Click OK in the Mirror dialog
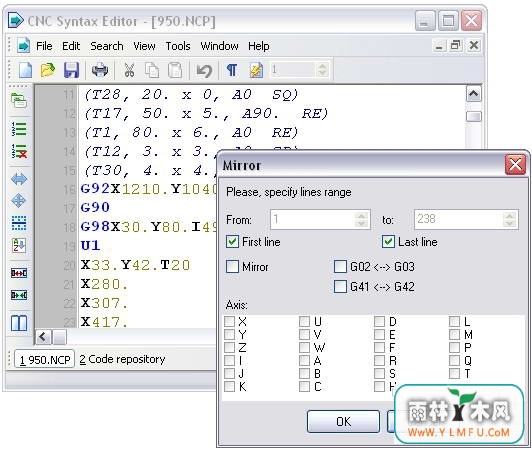This screenshot has width=532, height=449. coord(343,422)
